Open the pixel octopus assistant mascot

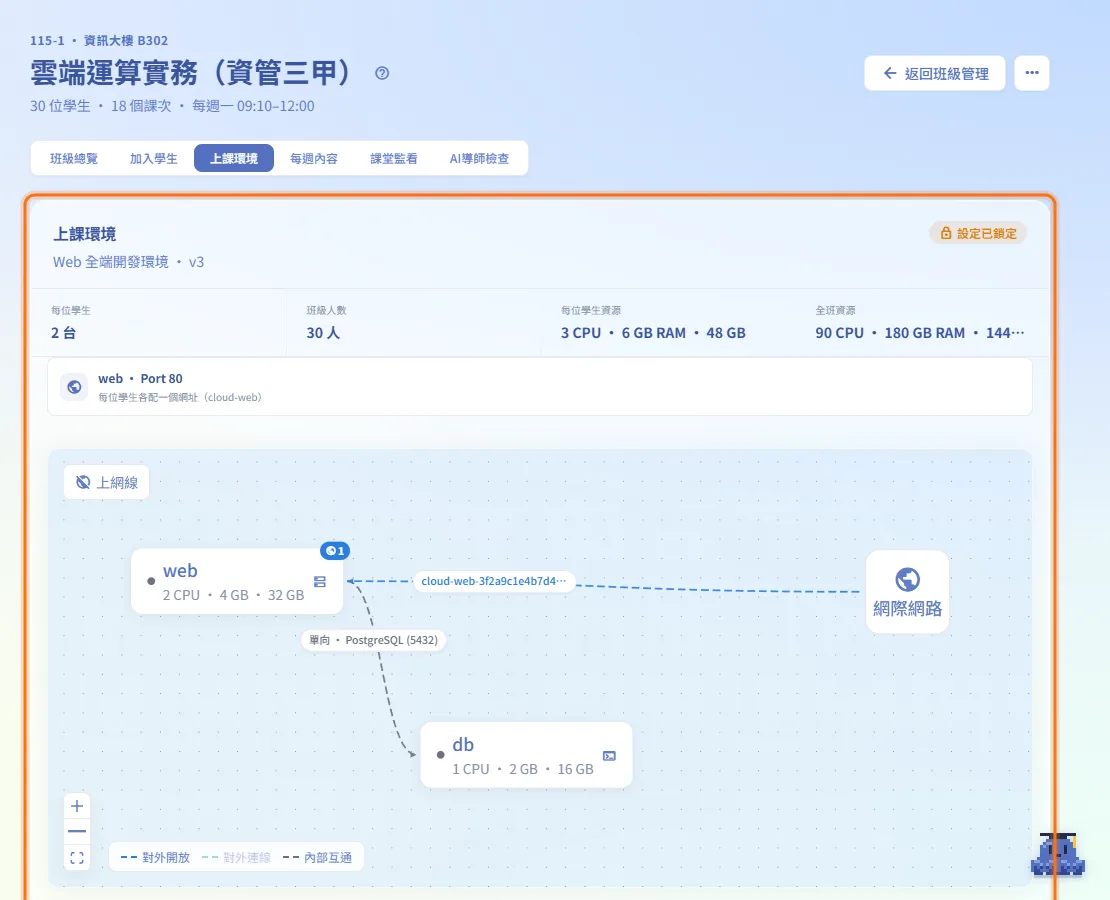(x=1058, y=855)
